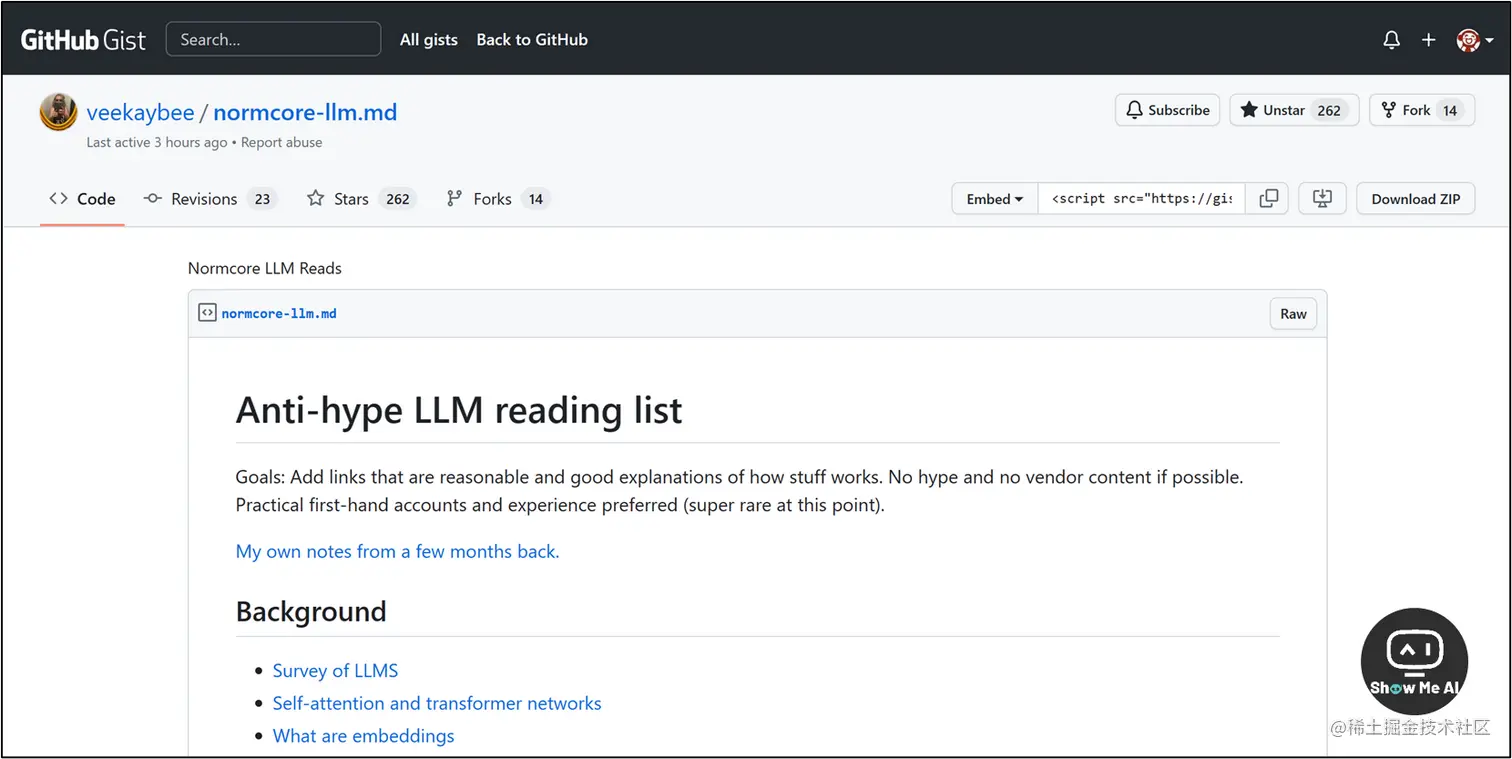Open veekaybee's avatar picture
1512x759 pixels.
[x=59, y=112]
